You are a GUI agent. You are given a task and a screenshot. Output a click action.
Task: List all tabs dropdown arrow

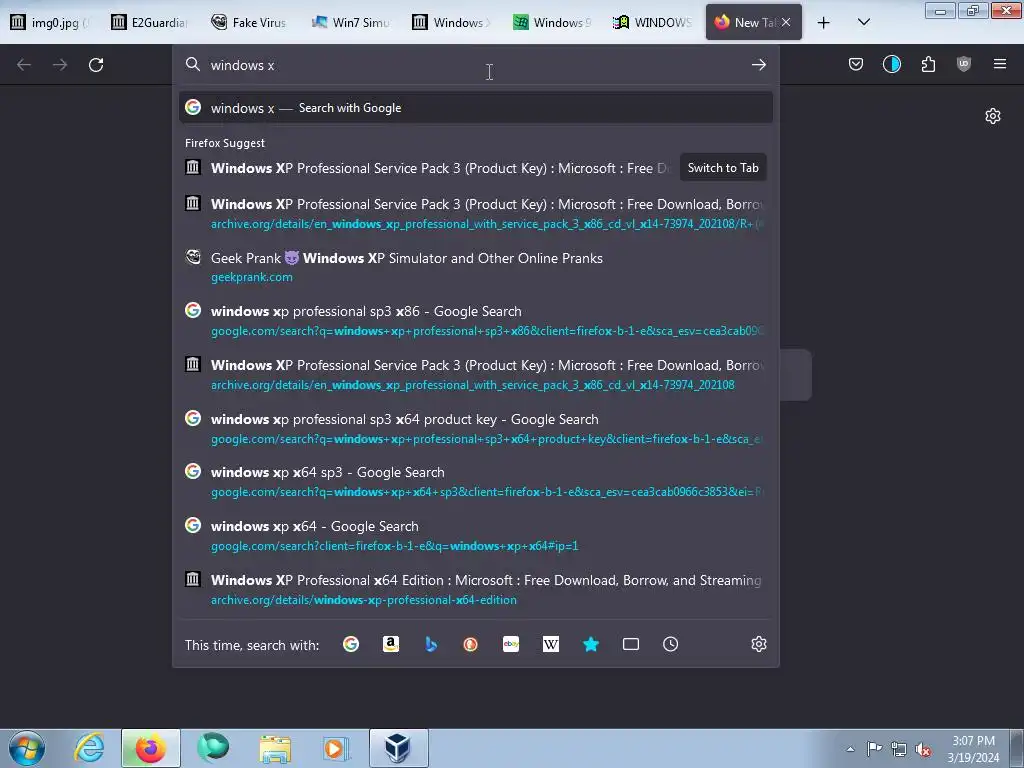863,22
